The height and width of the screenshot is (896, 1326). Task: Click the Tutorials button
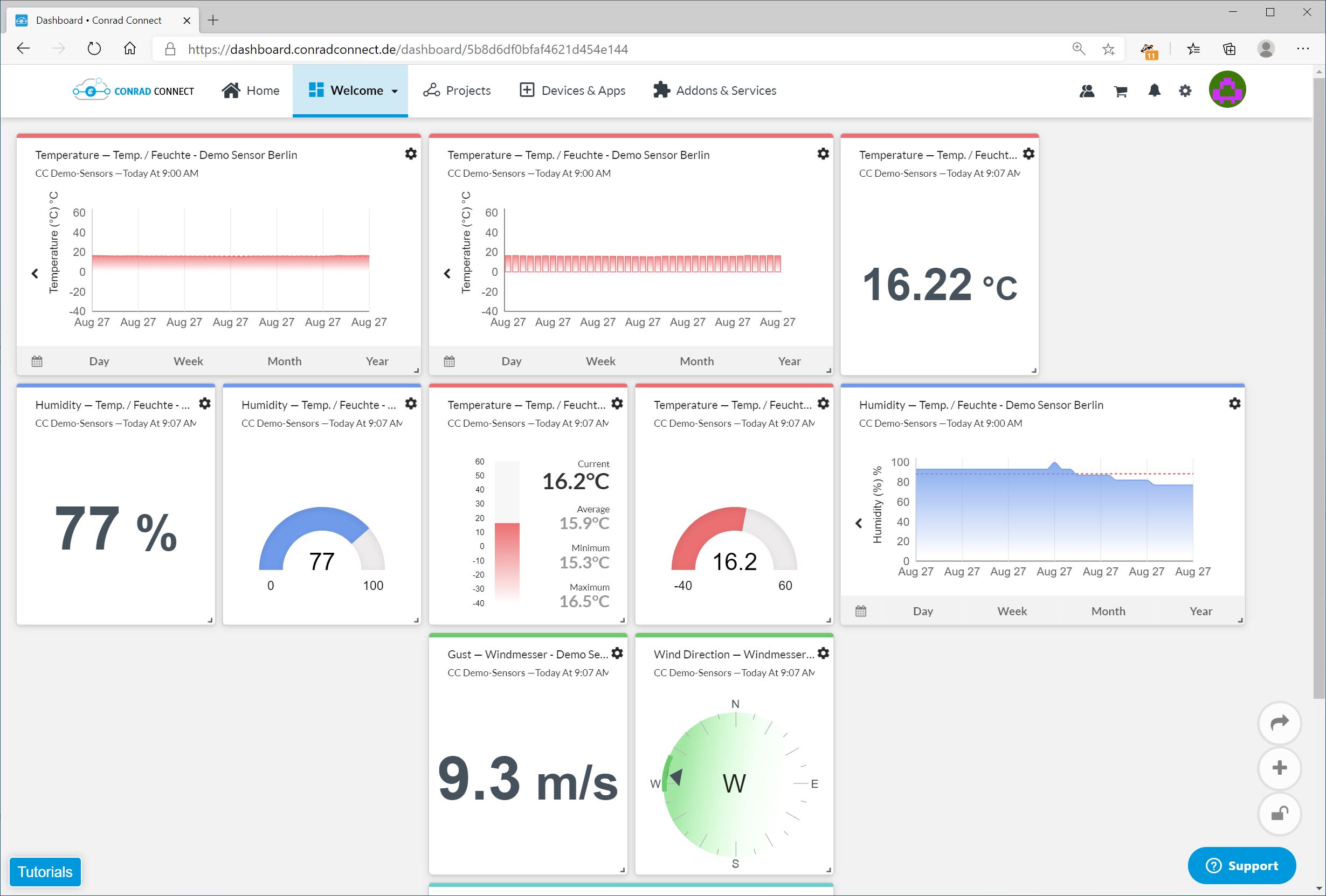(x=45, y=871)
